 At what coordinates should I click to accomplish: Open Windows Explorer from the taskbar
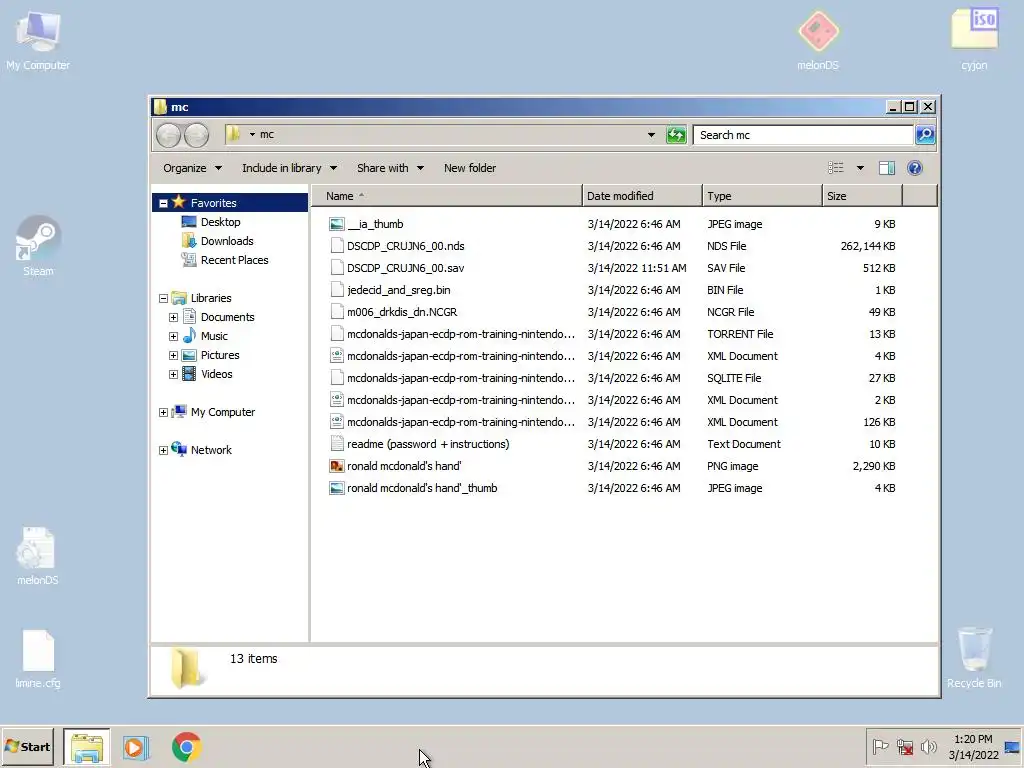(87, 747)
